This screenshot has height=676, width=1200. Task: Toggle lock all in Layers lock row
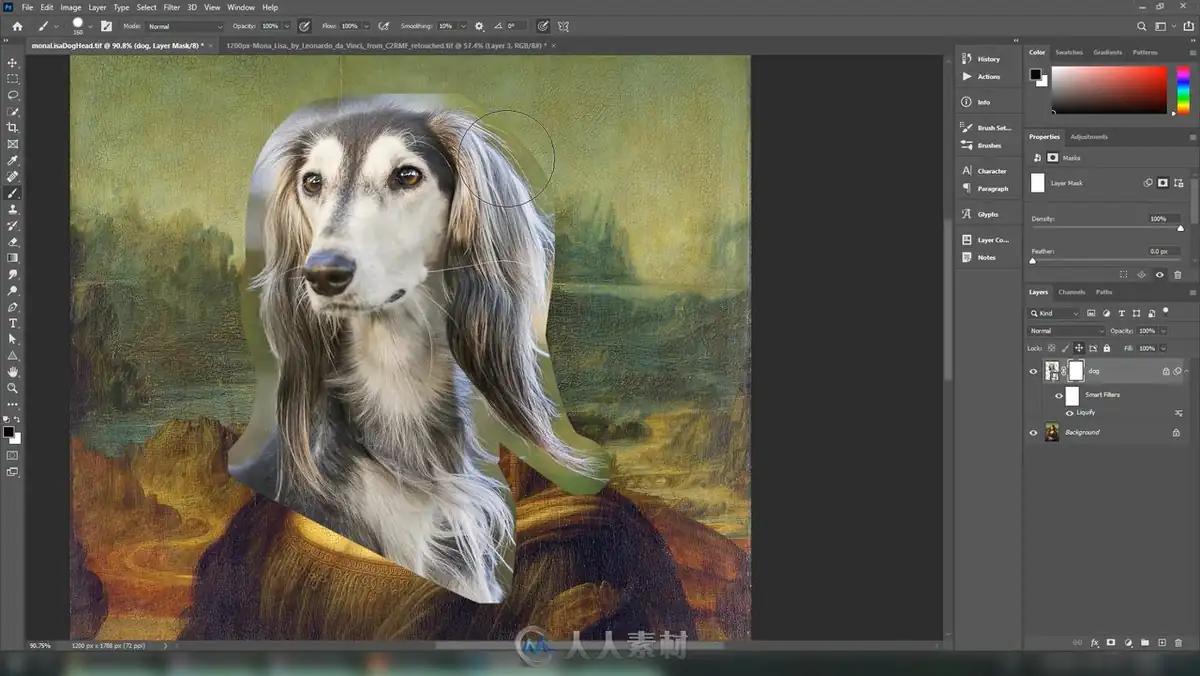point(1106,348)
